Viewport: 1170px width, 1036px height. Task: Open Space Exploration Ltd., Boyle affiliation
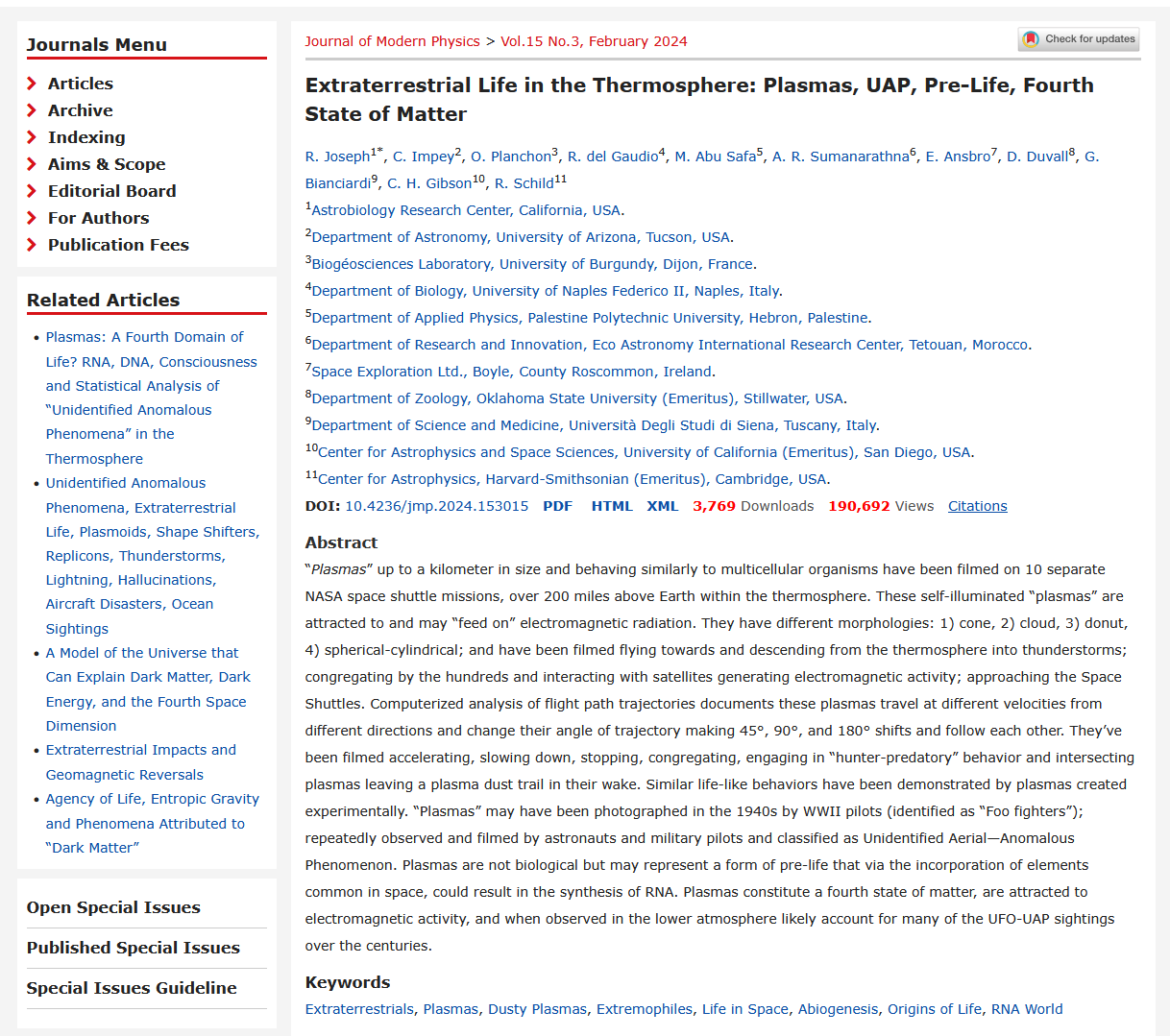click(511, 372)
